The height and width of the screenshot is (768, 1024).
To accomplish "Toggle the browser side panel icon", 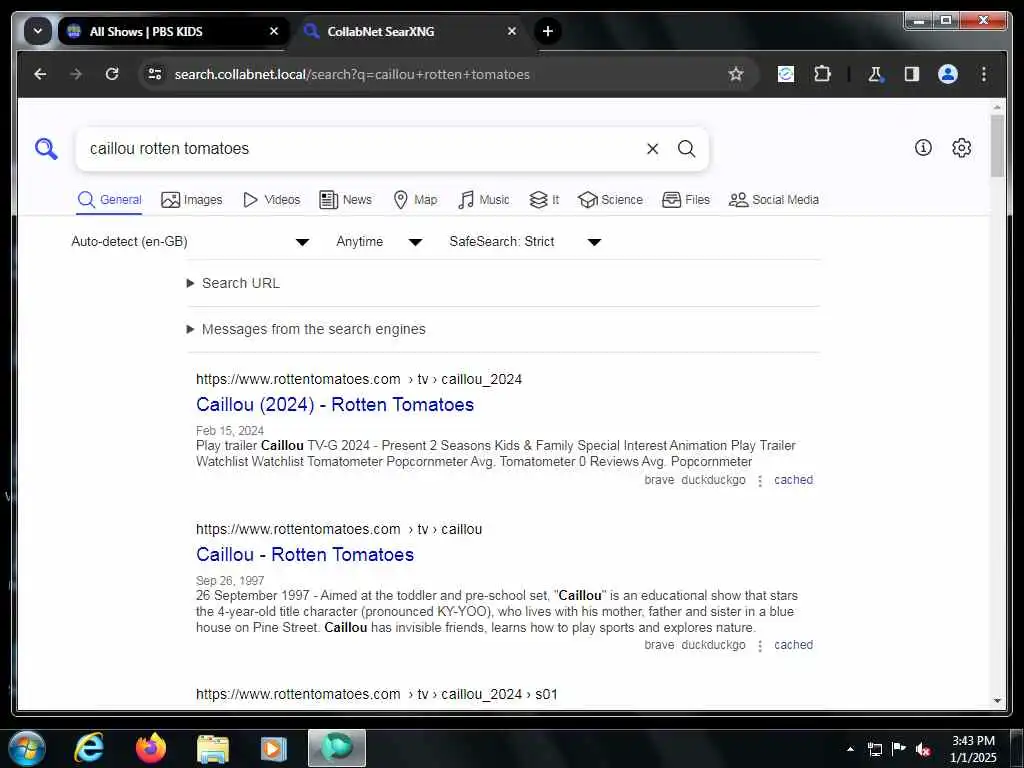I will coord(912,74).
